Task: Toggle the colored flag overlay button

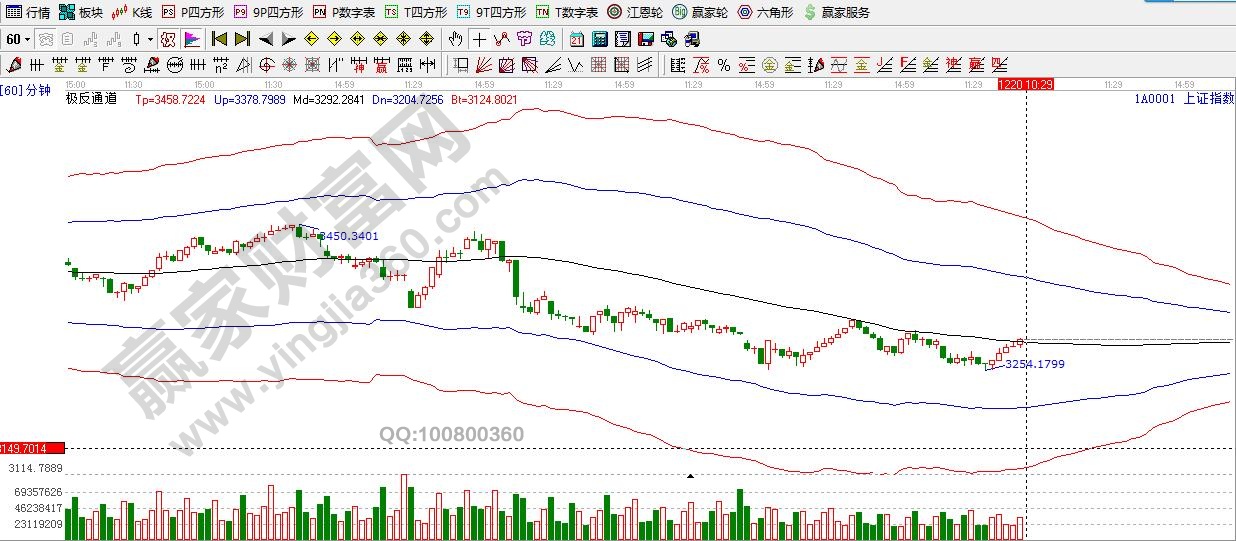Action: tap(191, 39)
